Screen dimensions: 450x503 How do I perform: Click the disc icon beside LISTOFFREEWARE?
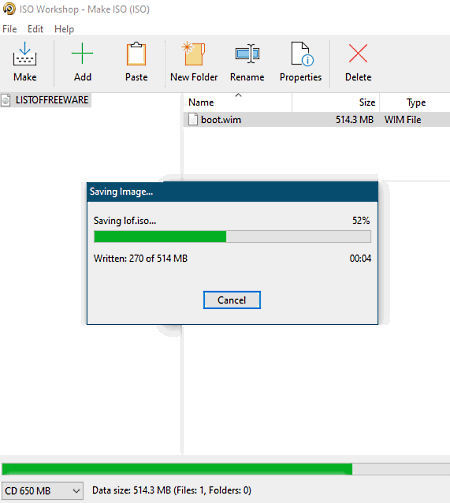(6, 100)
